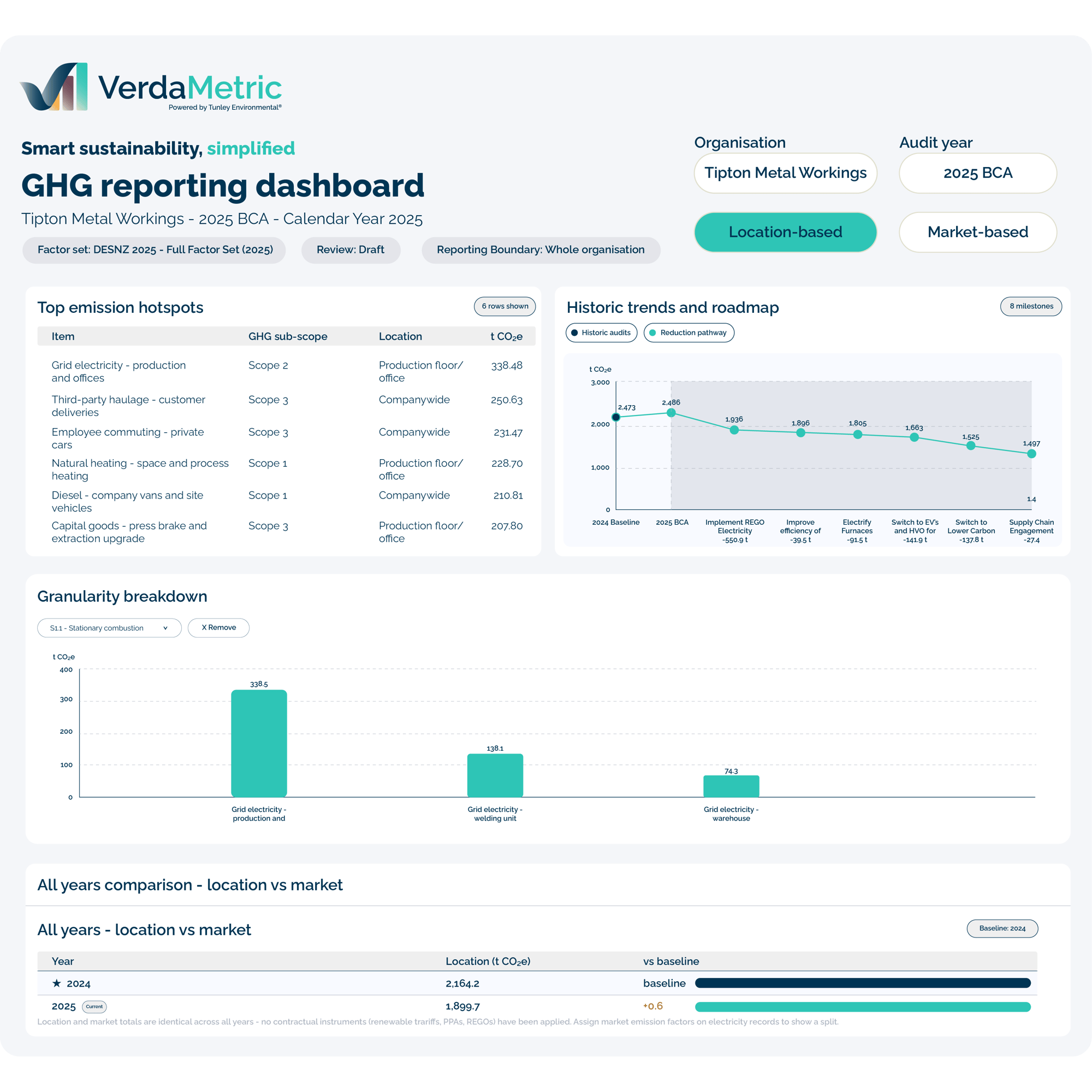Click the Electrify Furnaces milestone point 1,805
This screenshot has width=1092, height=1092.
point(857,434)
